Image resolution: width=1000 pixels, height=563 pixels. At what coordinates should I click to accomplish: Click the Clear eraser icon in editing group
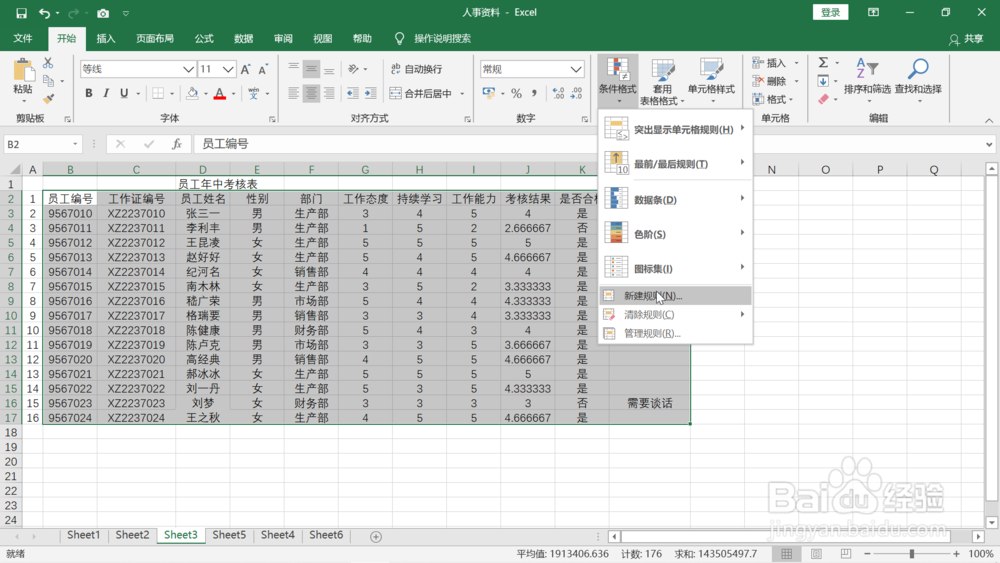(823, 99)
